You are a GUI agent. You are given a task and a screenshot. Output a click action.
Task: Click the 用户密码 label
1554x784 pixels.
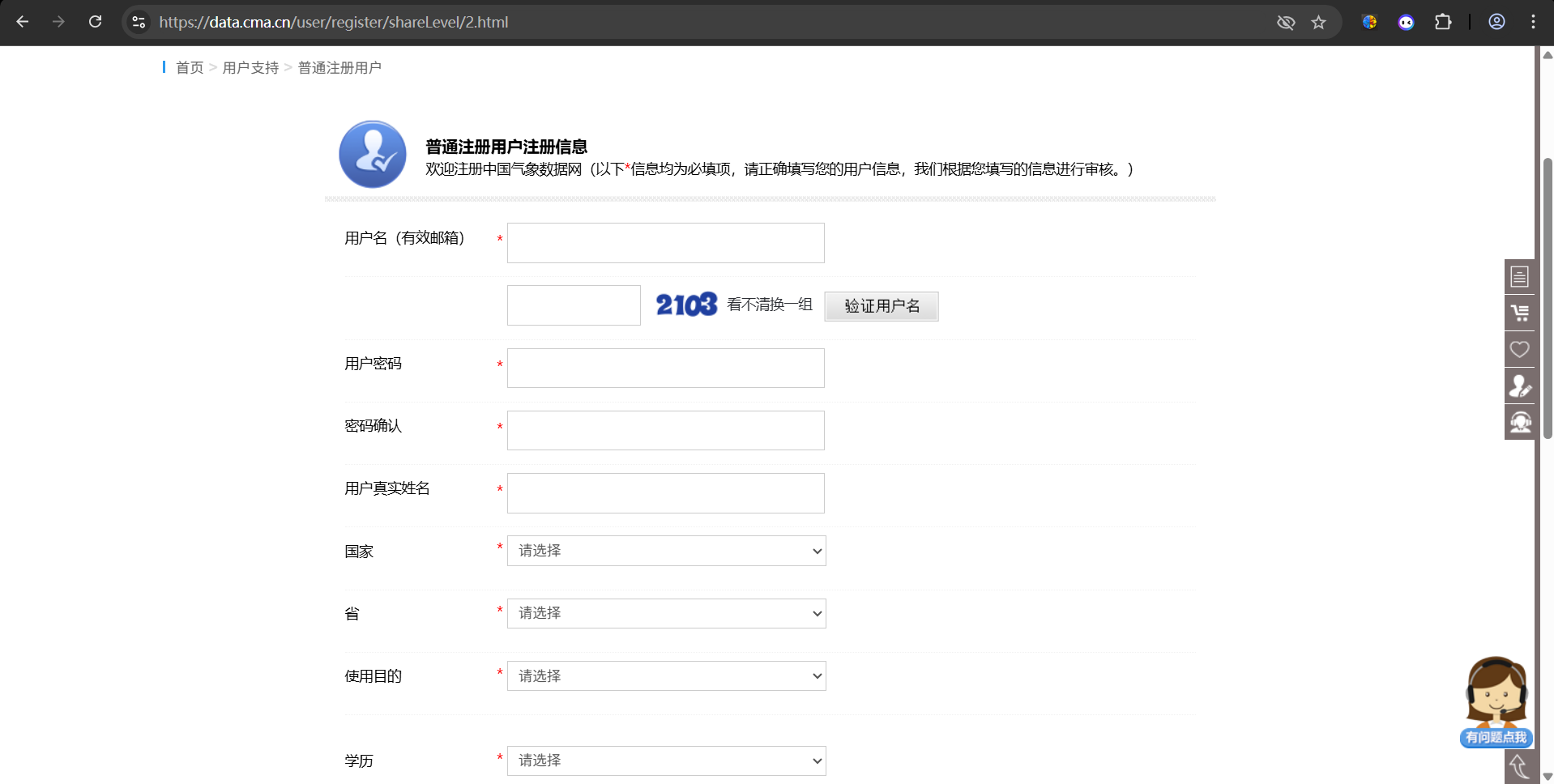point(373,364)
